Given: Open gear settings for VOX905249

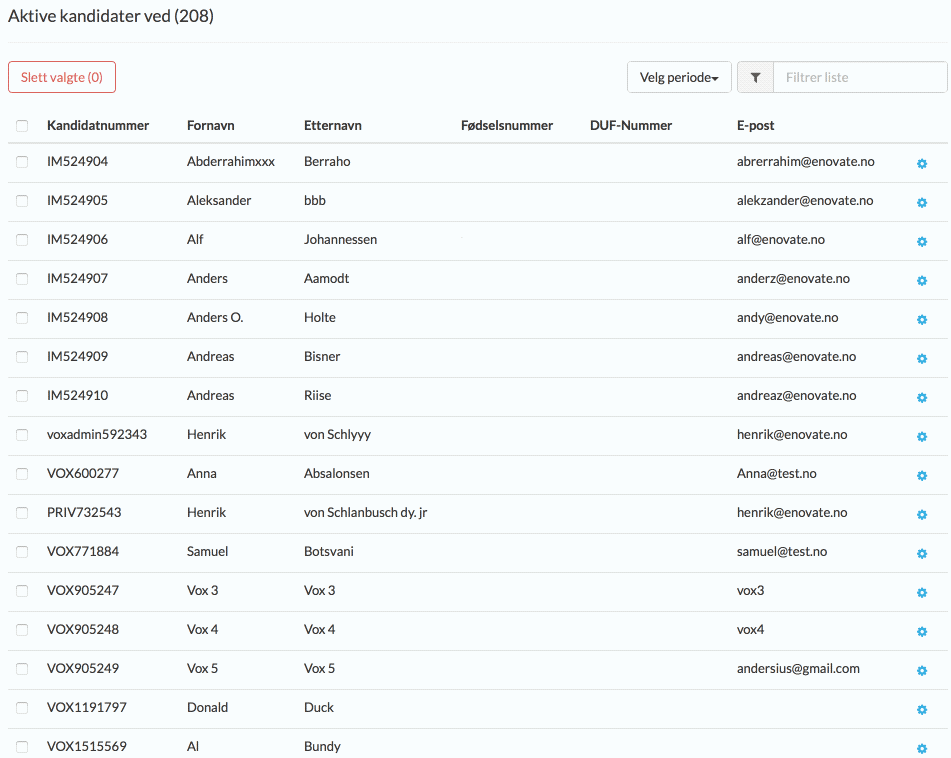Looking at the screenshot, I should pos(922,670).
